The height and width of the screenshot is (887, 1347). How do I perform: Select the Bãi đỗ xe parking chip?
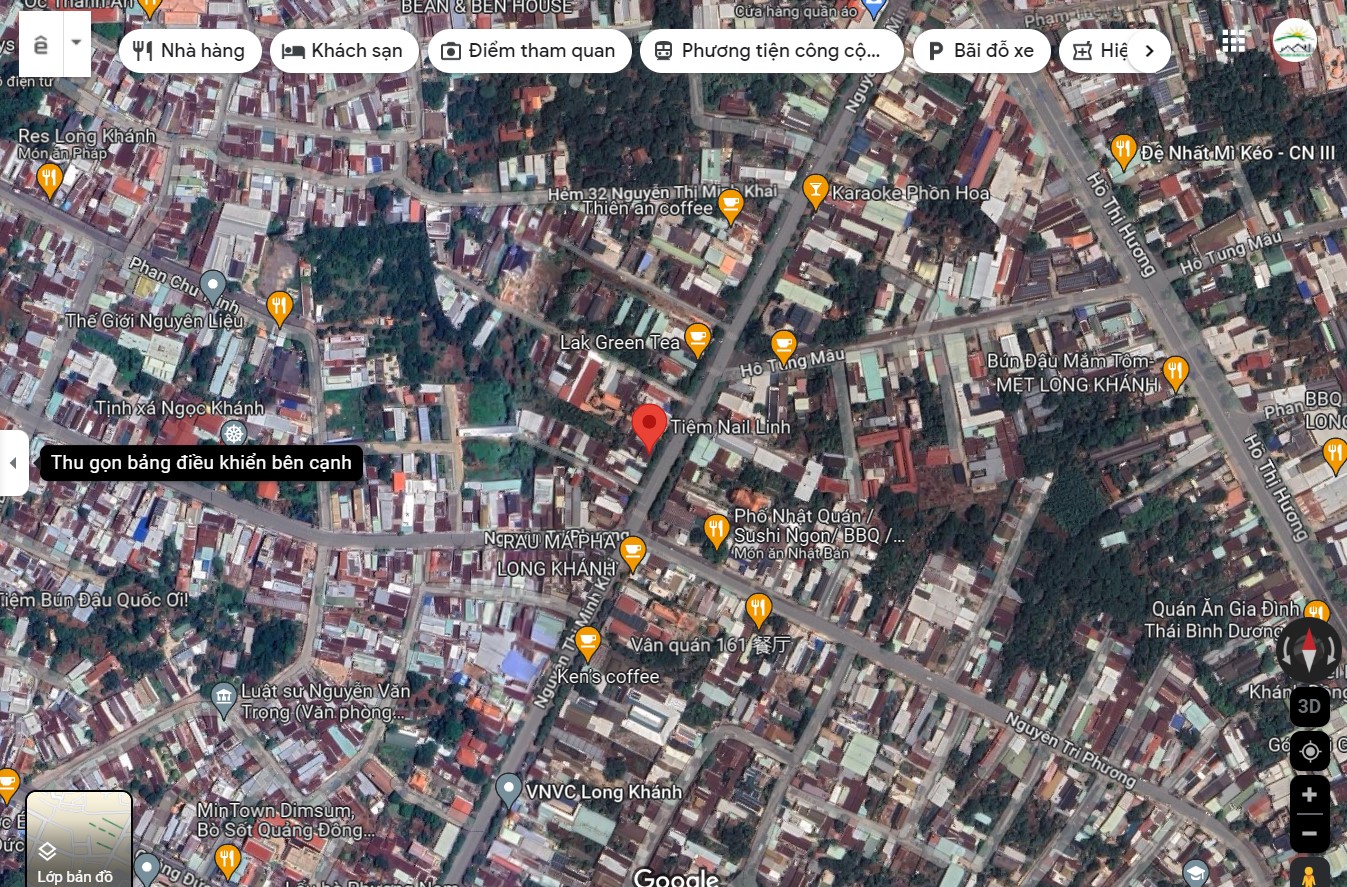980,51
